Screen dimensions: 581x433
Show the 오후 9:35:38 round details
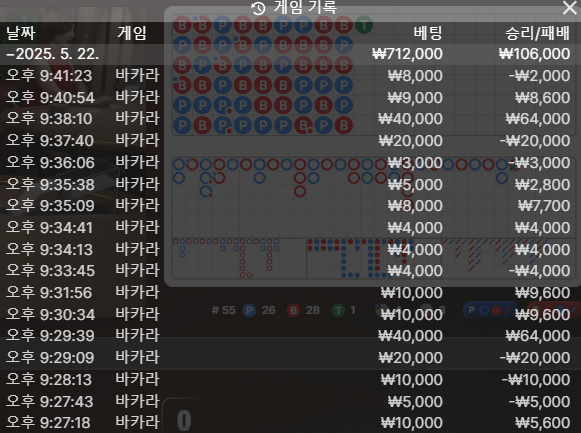coord(290,184)
